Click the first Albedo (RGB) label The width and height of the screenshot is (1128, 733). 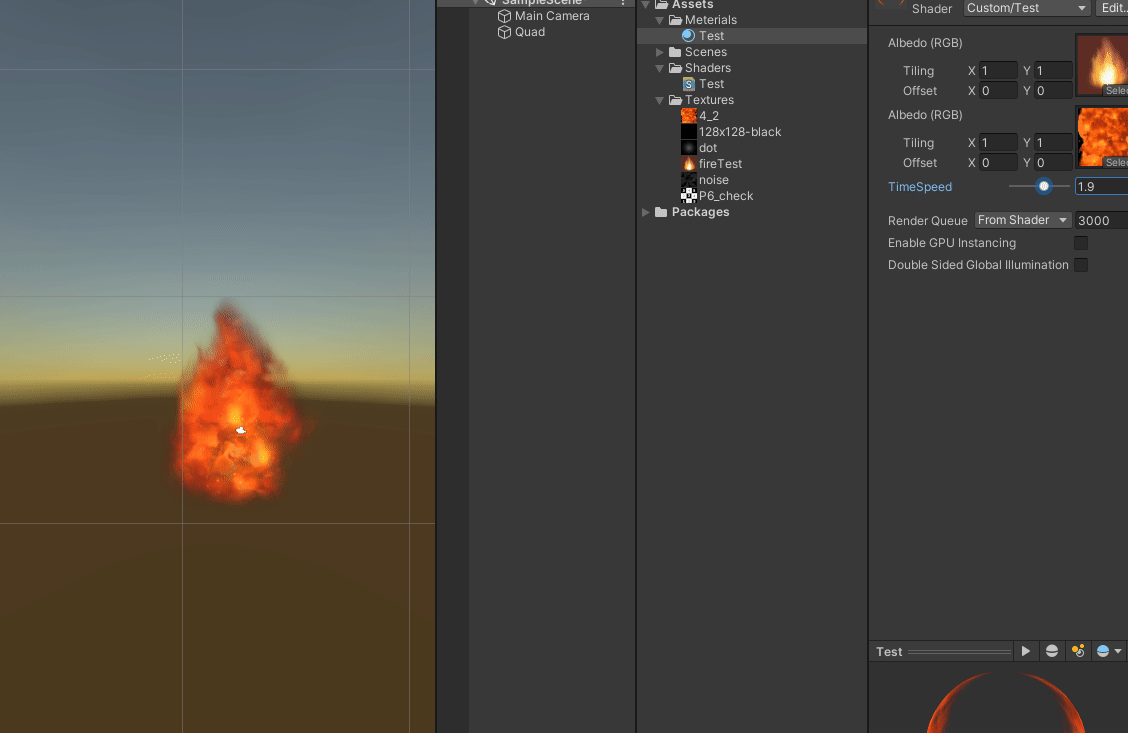[925, 42]
